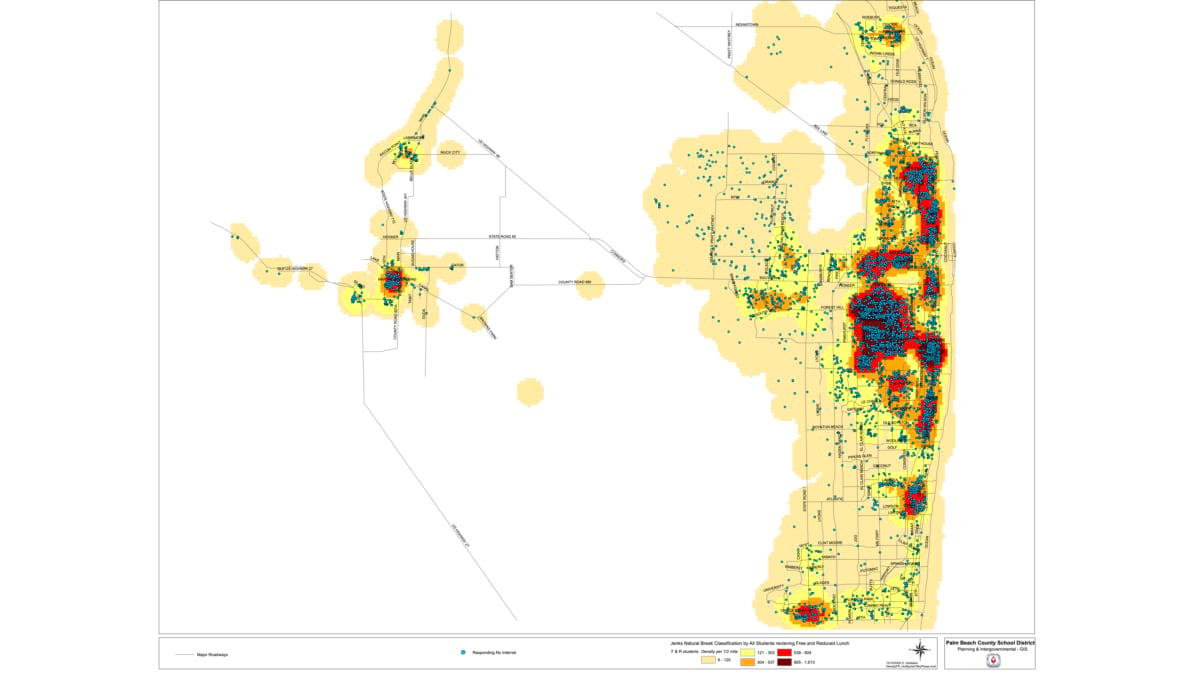The height and width of the screenshot is (675, 1200).
Task: Select the dark red 905 - 1,613 swatch
Action: [785, 662]
